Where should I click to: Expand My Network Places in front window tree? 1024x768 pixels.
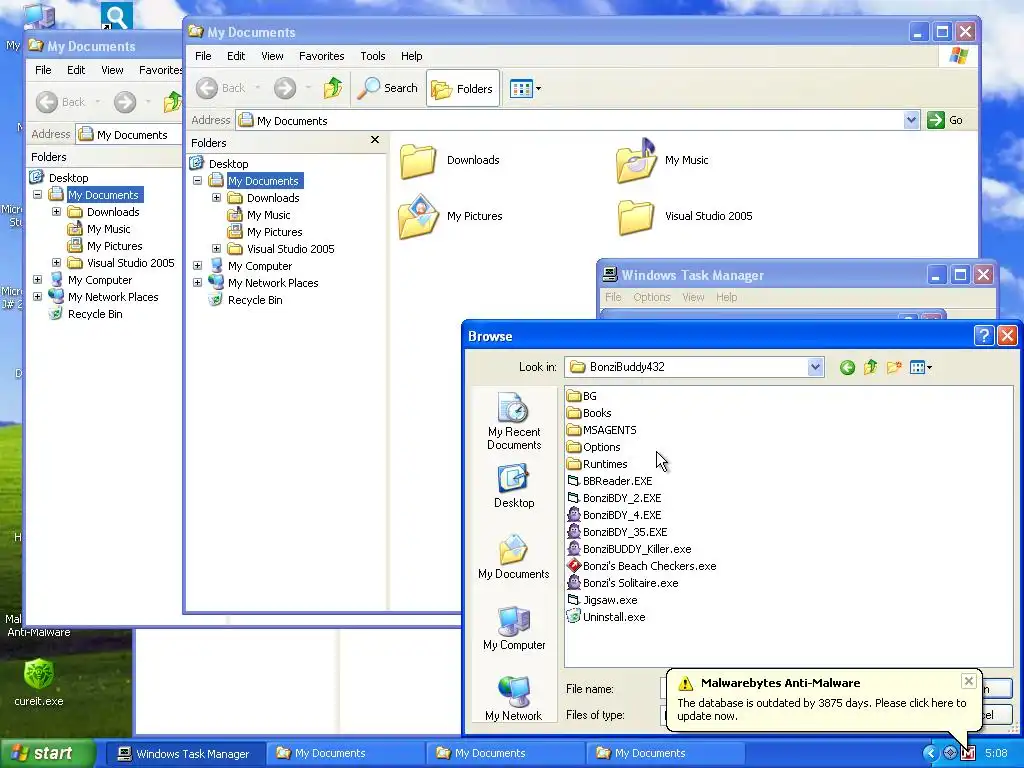pyautogui.click(x=197, y=283)
